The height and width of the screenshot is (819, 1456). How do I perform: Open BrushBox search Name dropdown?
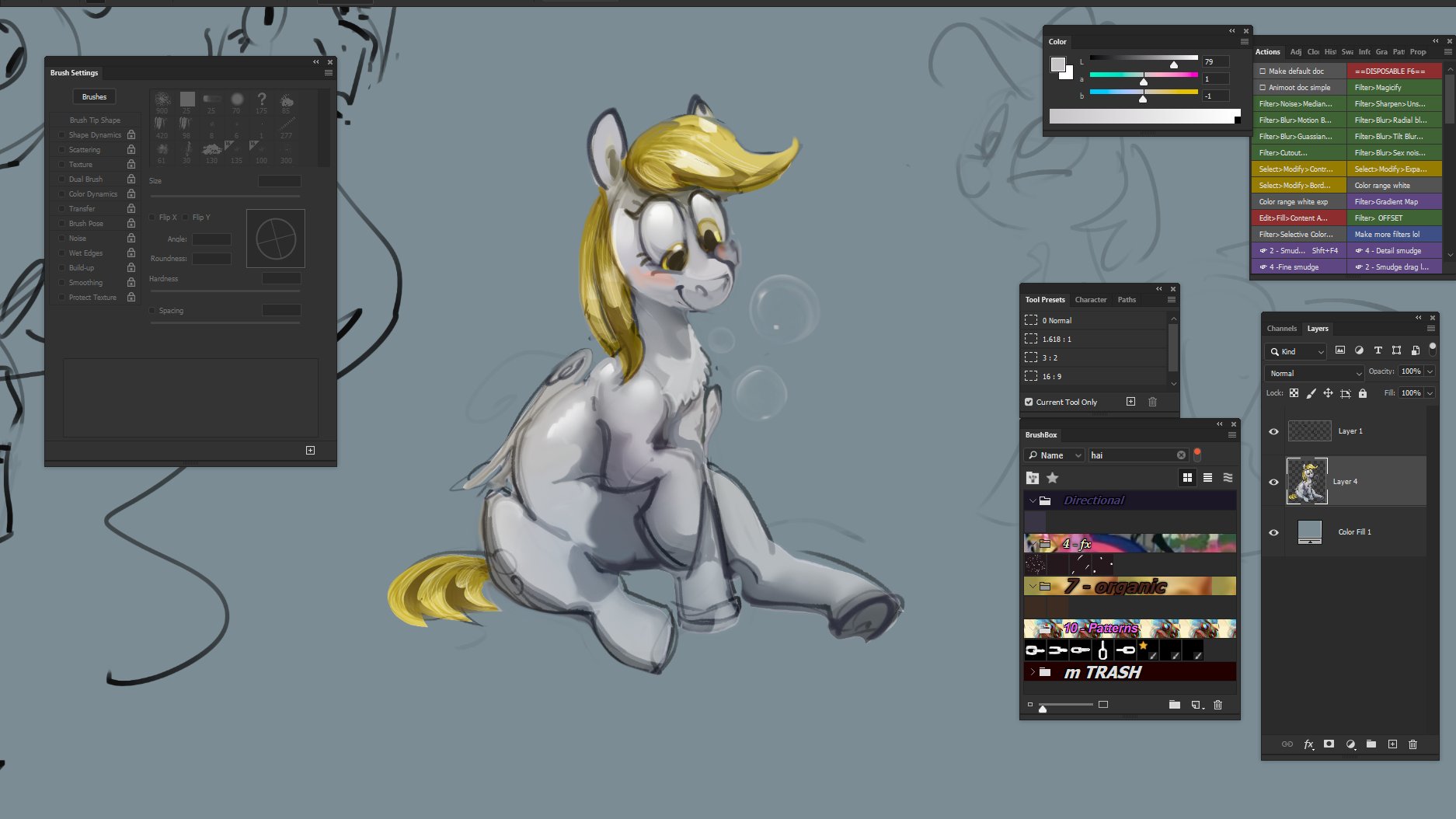(1054, 455)
